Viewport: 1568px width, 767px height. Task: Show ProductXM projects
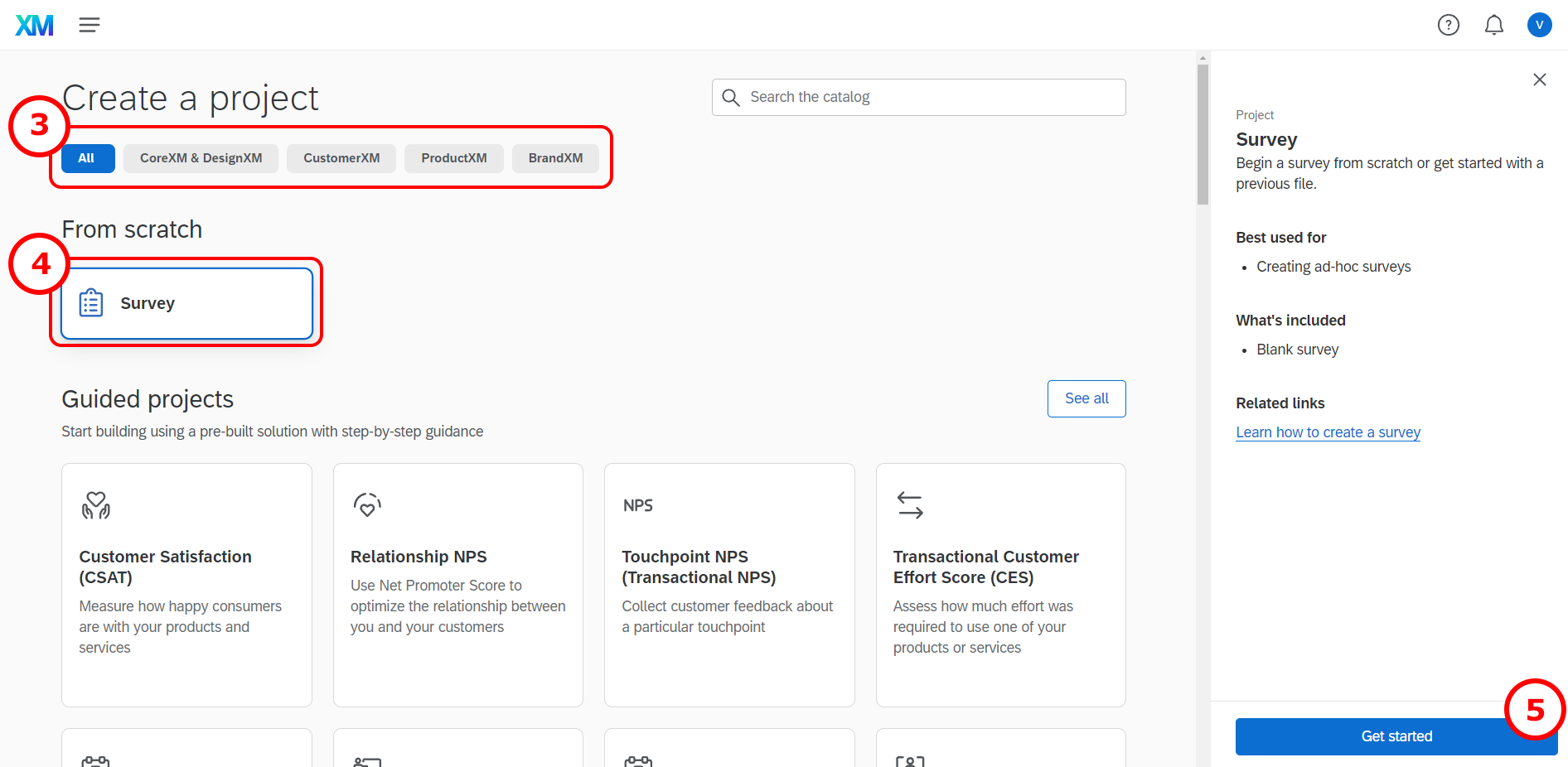(x=453, y=158)
